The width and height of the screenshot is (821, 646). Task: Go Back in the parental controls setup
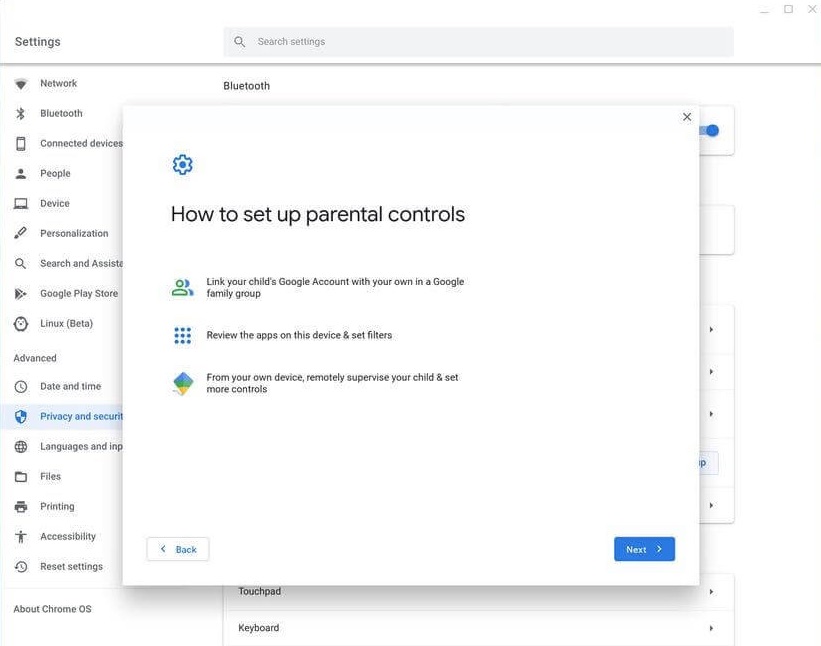[x=177, y=548]
